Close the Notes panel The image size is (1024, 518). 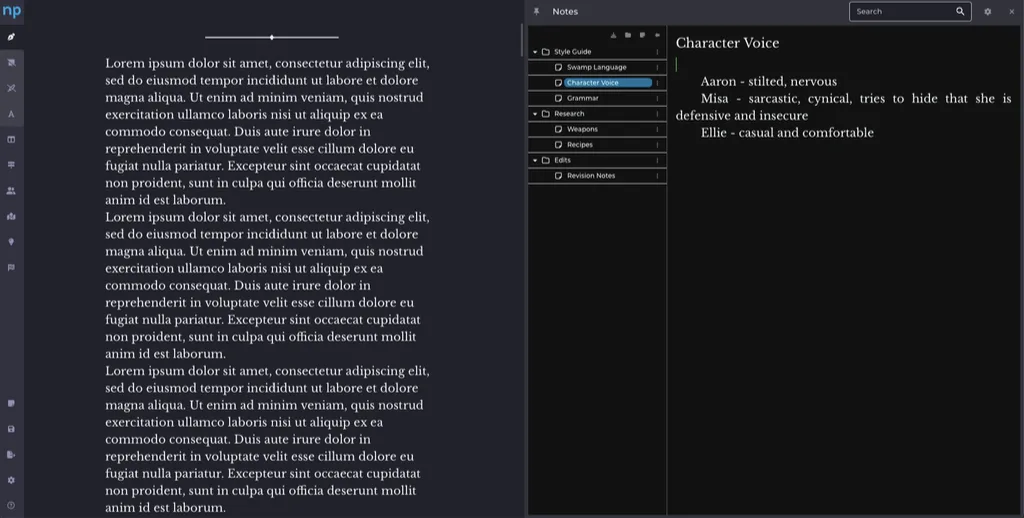[1012, 12]
